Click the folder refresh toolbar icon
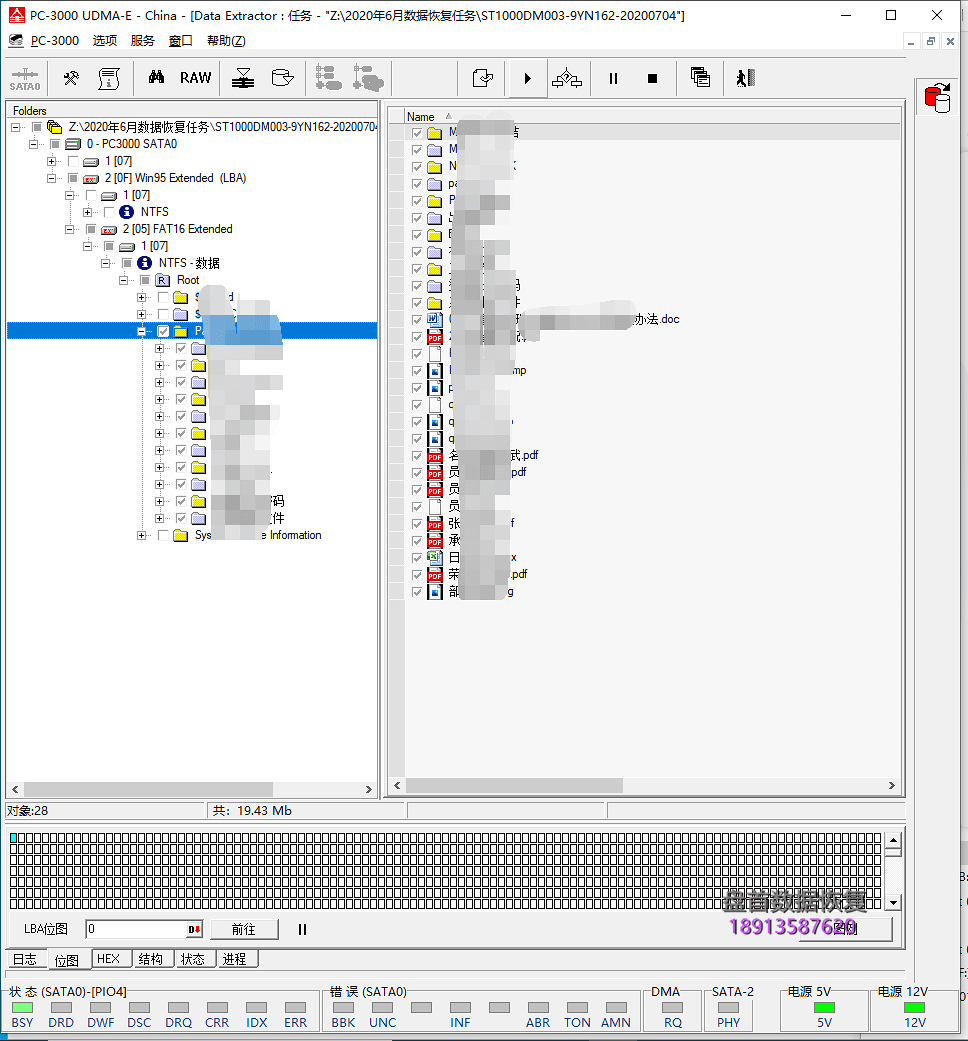 pos(483,78)
